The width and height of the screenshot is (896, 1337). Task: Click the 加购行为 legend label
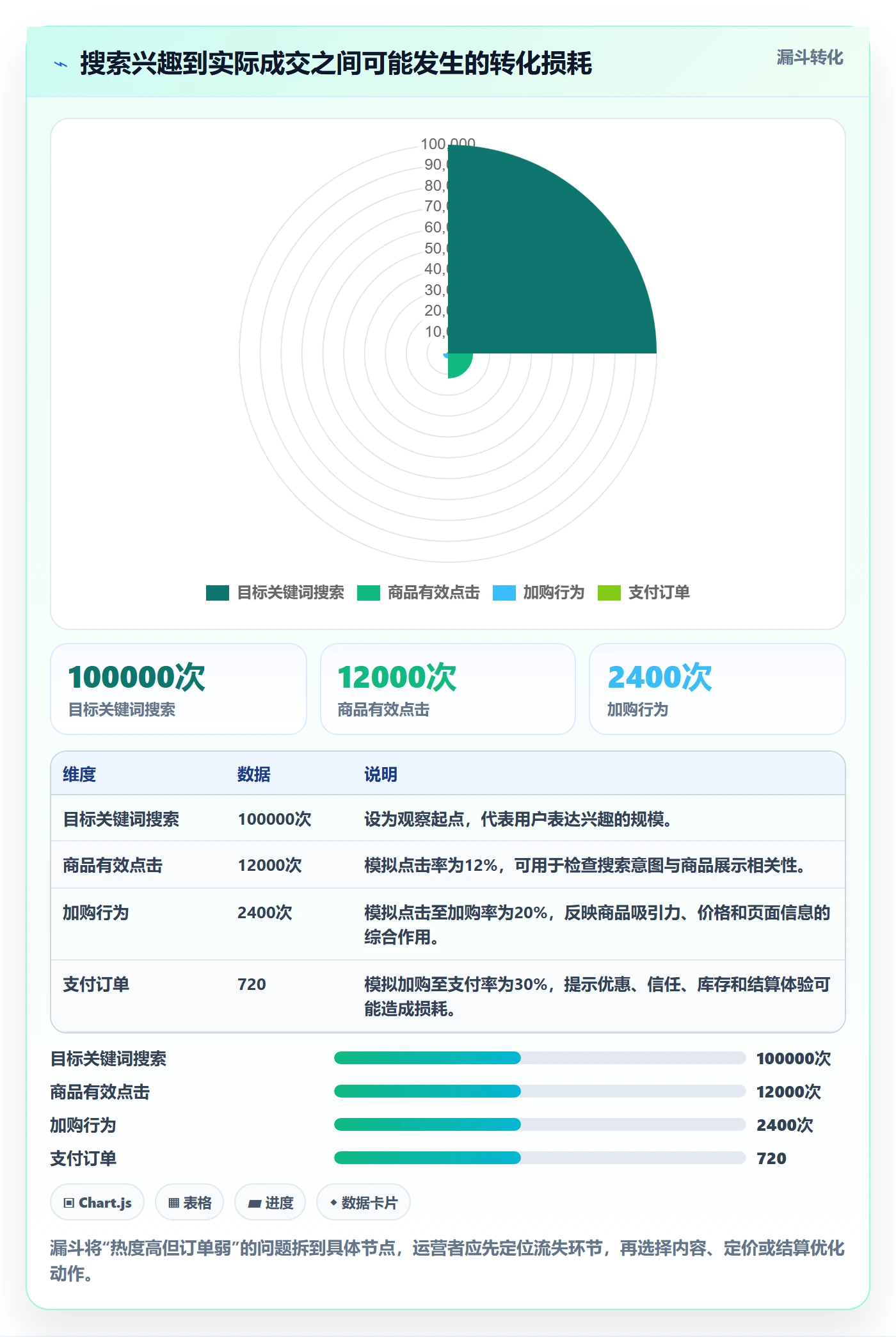[x=554, y=593]
